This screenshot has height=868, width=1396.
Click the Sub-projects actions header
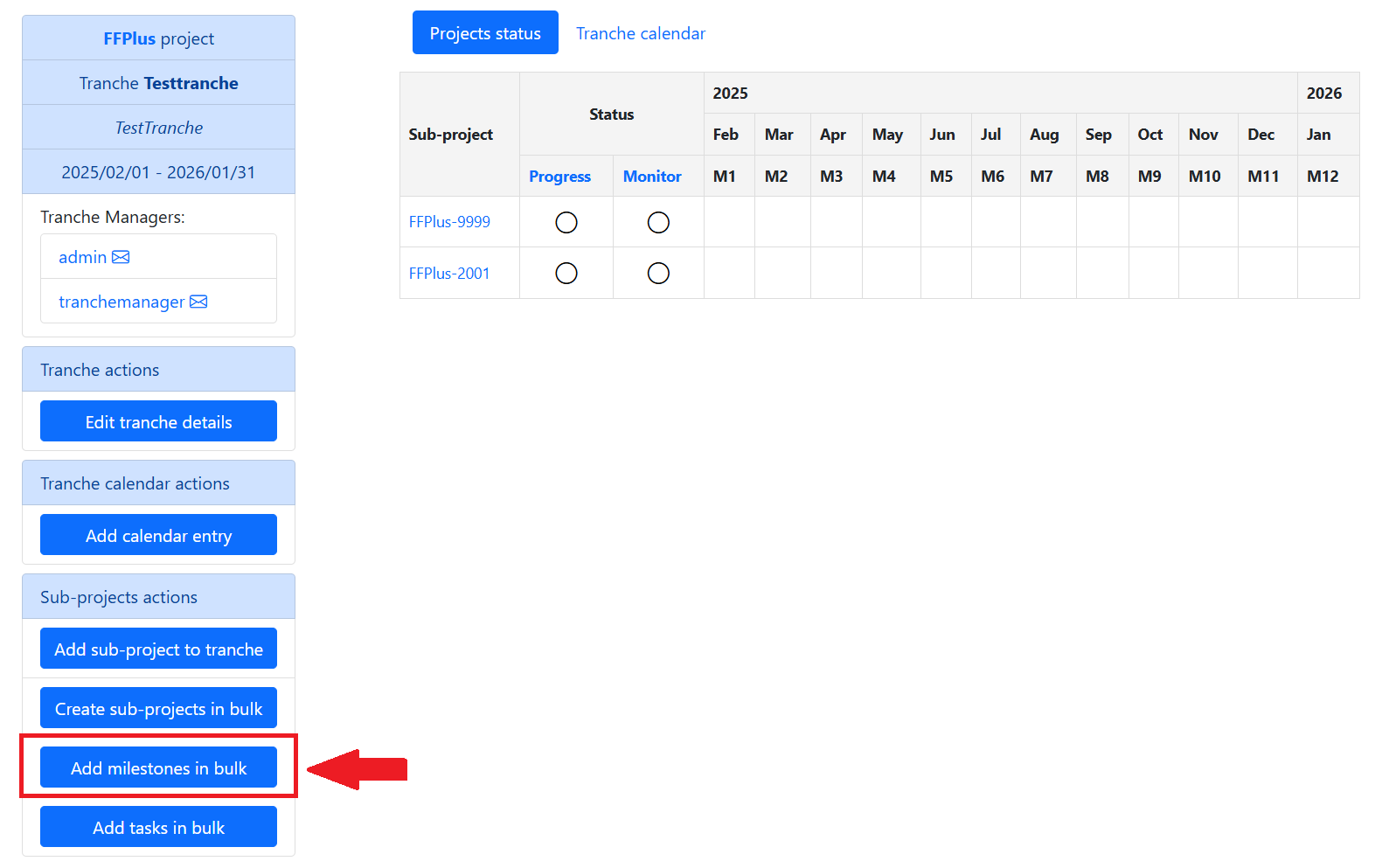click(158, 596)
